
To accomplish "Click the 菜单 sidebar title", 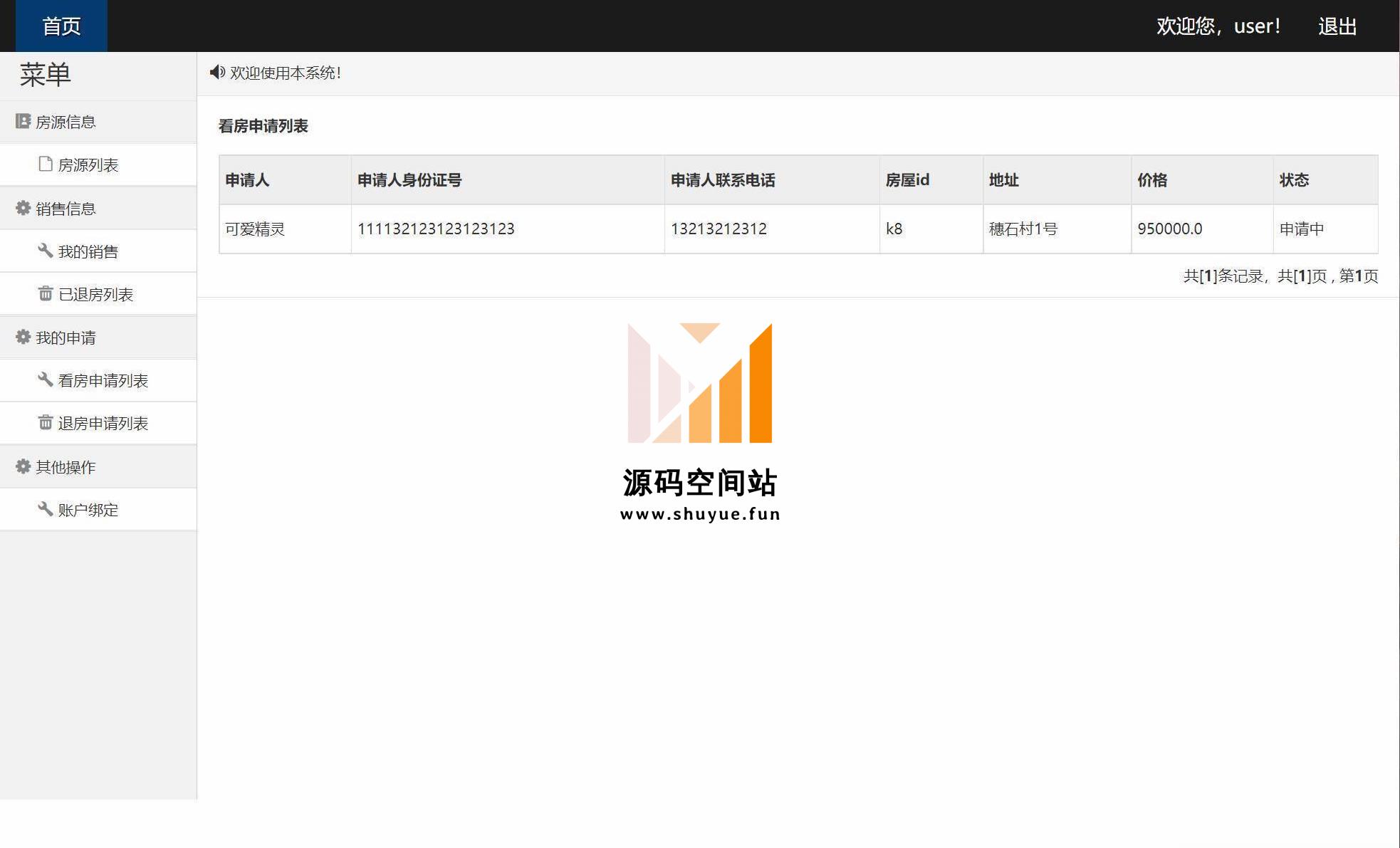I will tap(45, 75).
